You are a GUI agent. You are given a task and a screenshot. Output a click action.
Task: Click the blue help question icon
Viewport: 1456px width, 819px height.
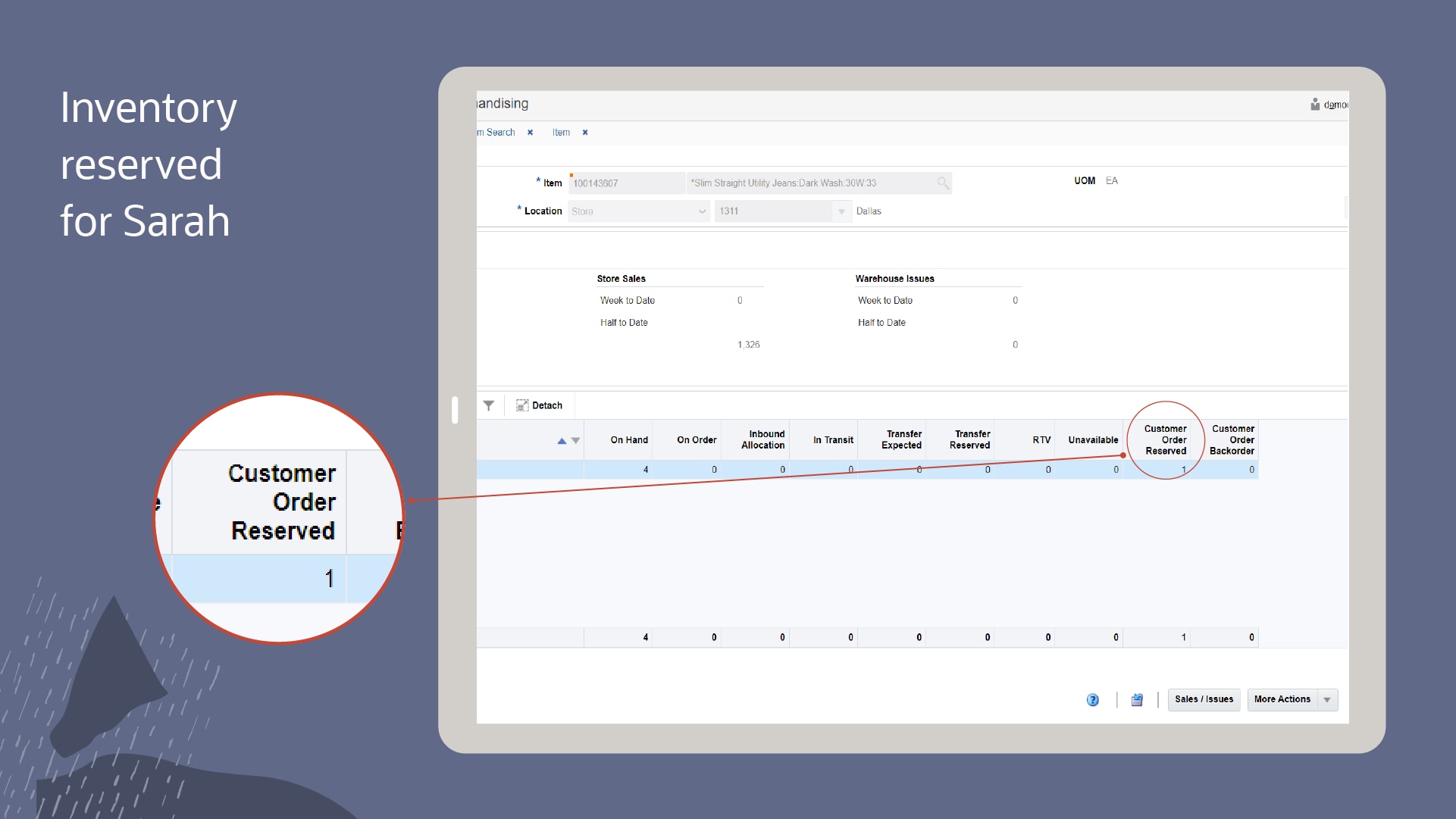click(x=1092, y=699)
